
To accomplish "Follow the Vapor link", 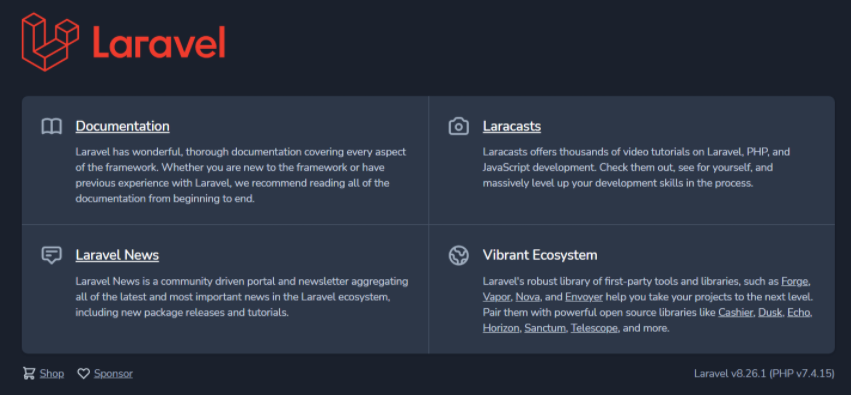I will 497,297.
